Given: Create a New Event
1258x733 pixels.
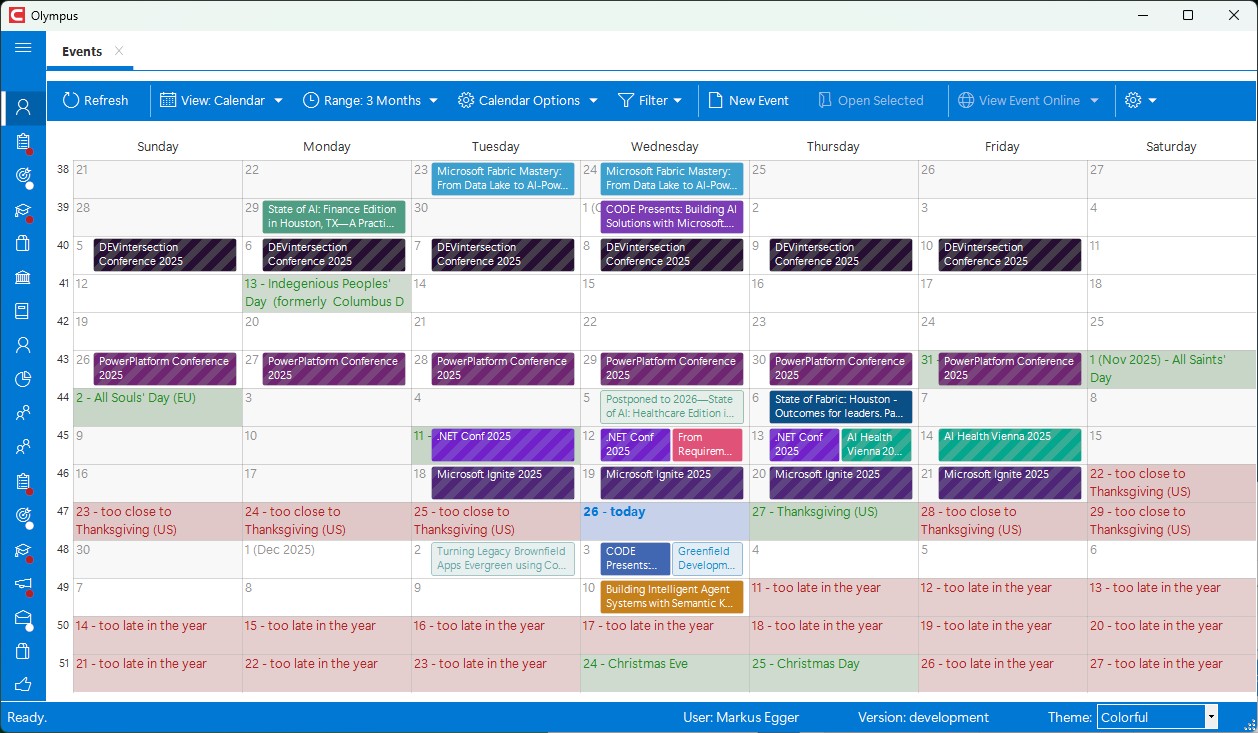Looking at the screenshot, I should pyautogui.click(x=748, y=100).
